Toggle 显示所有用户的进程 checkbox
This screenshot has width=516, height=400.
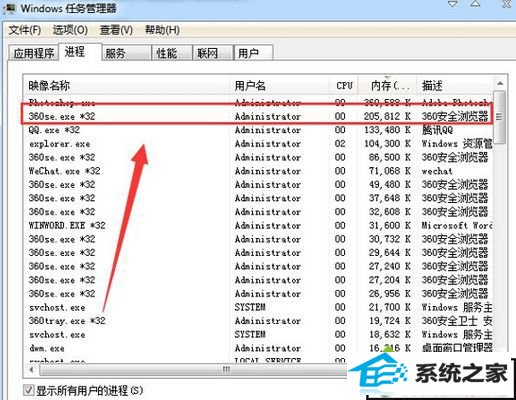tap(28, 390)
